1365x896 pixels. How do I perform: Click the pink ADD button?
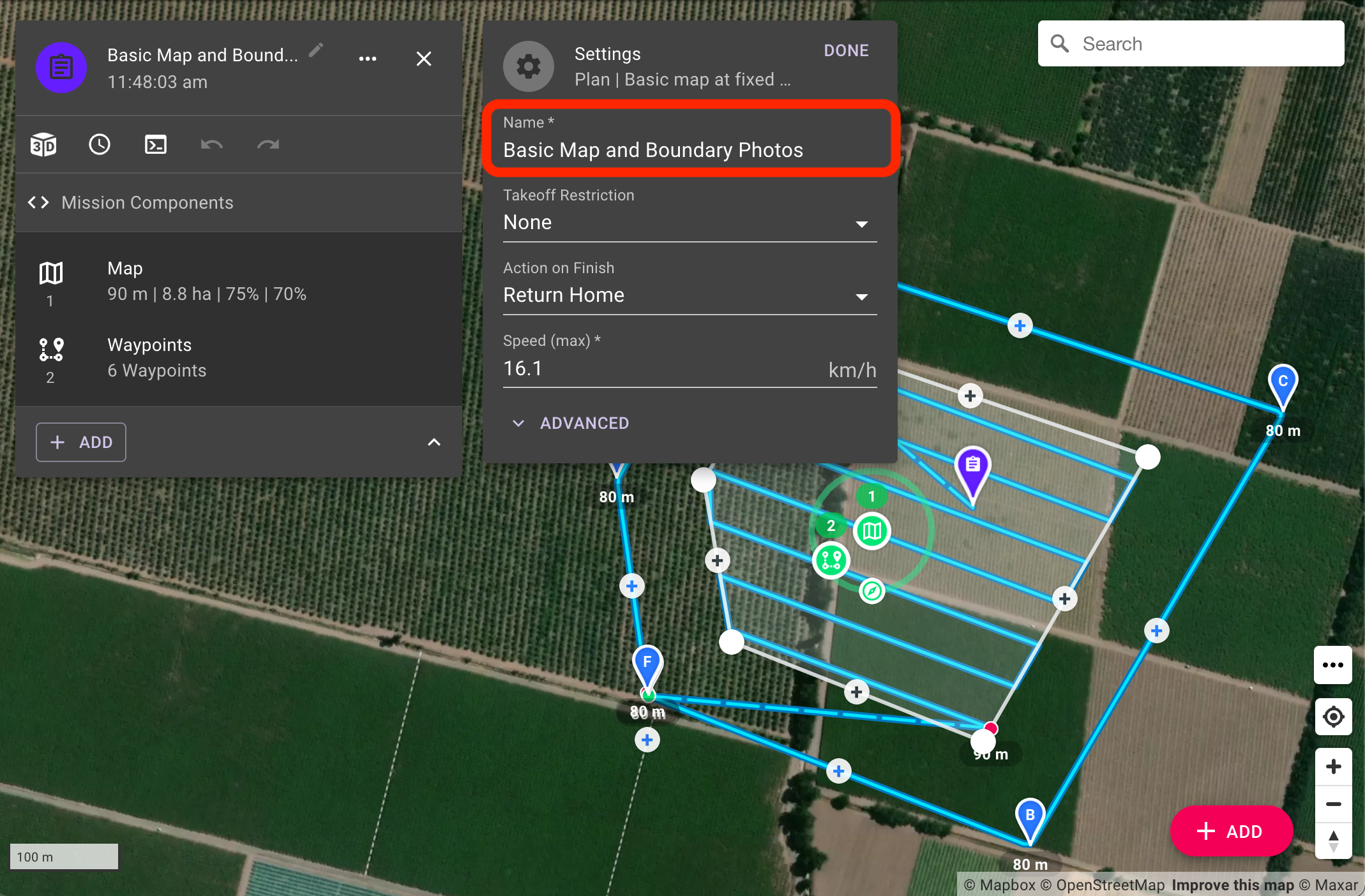(x=1232, y=831)
